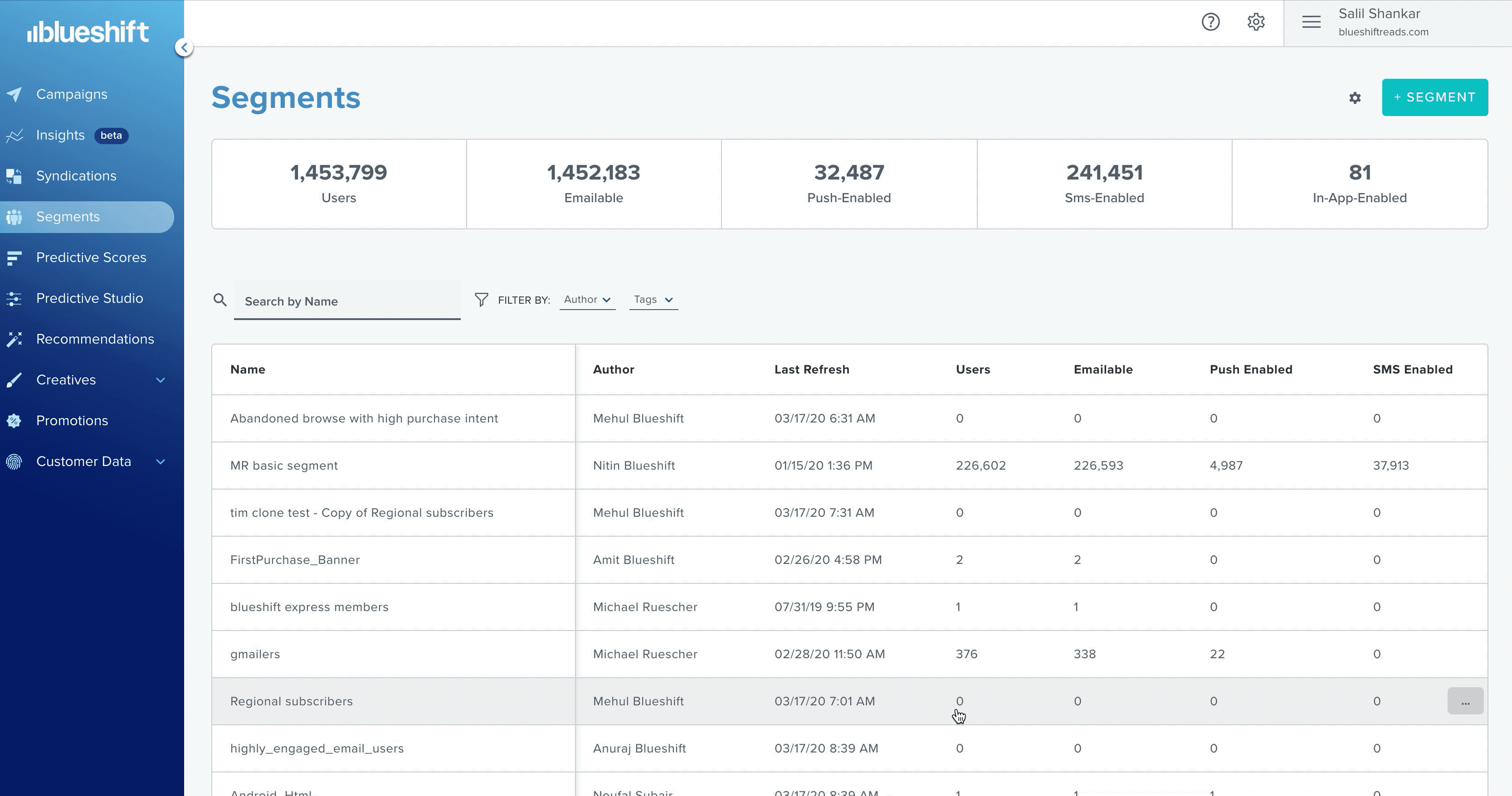Screen dimensions: 1512x796
Task: Open the Recommendations page
Action: tap(95, 339)
